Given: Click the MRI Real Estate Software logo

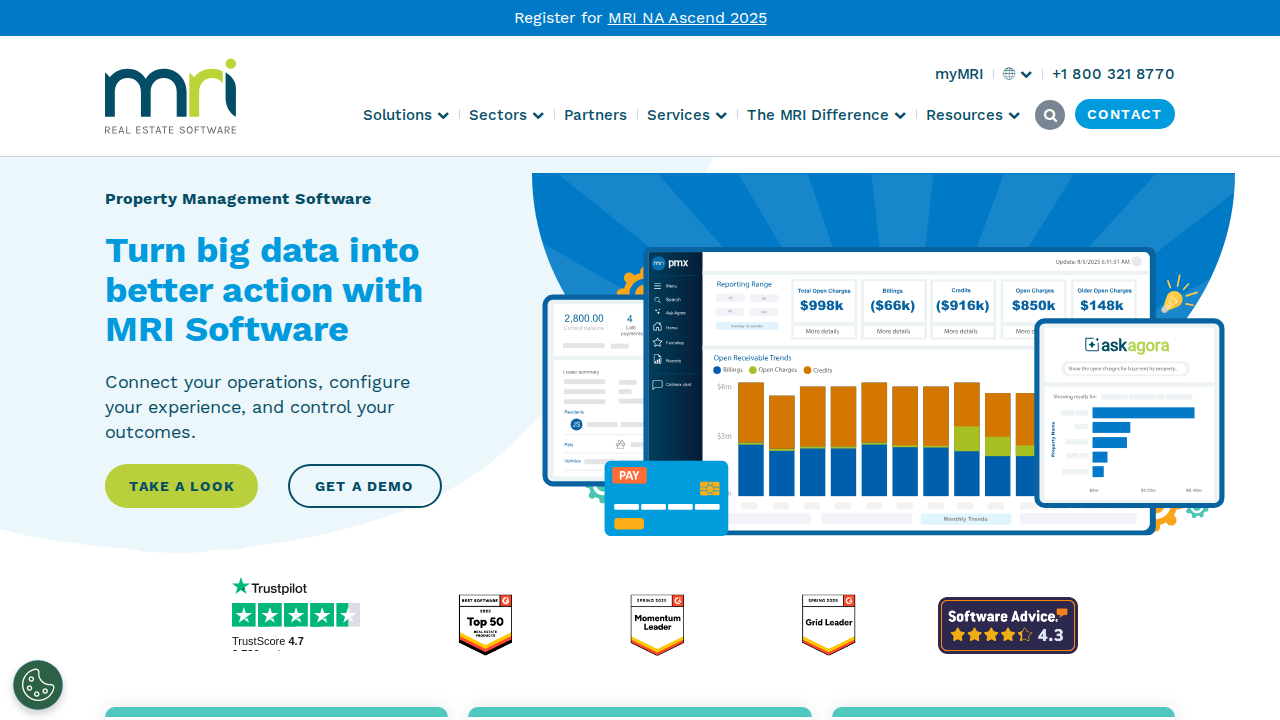Looking at the screenshot, I should pos(171,96).
